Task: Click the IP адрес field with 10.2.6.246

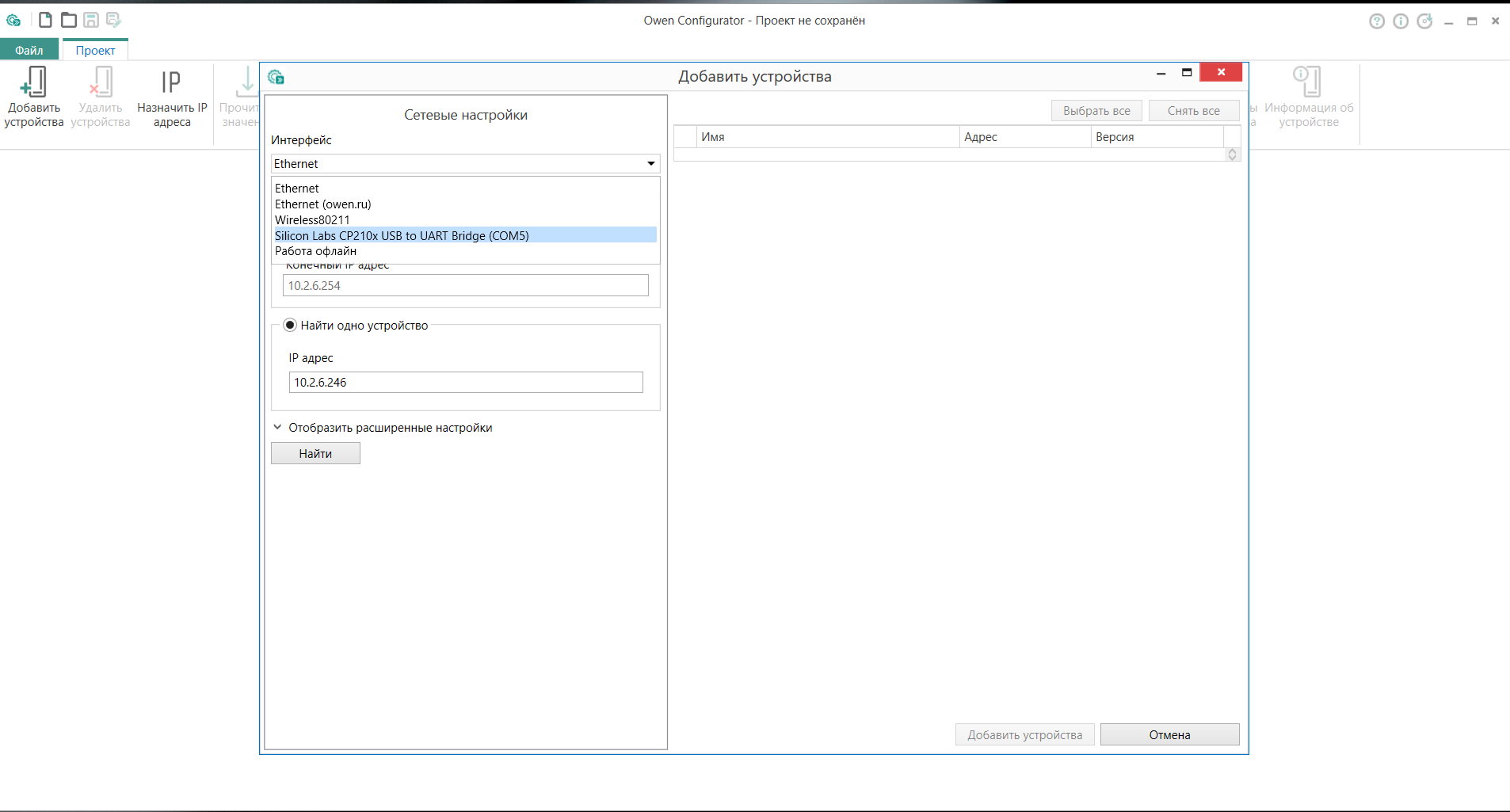Action: click(465, 382)
